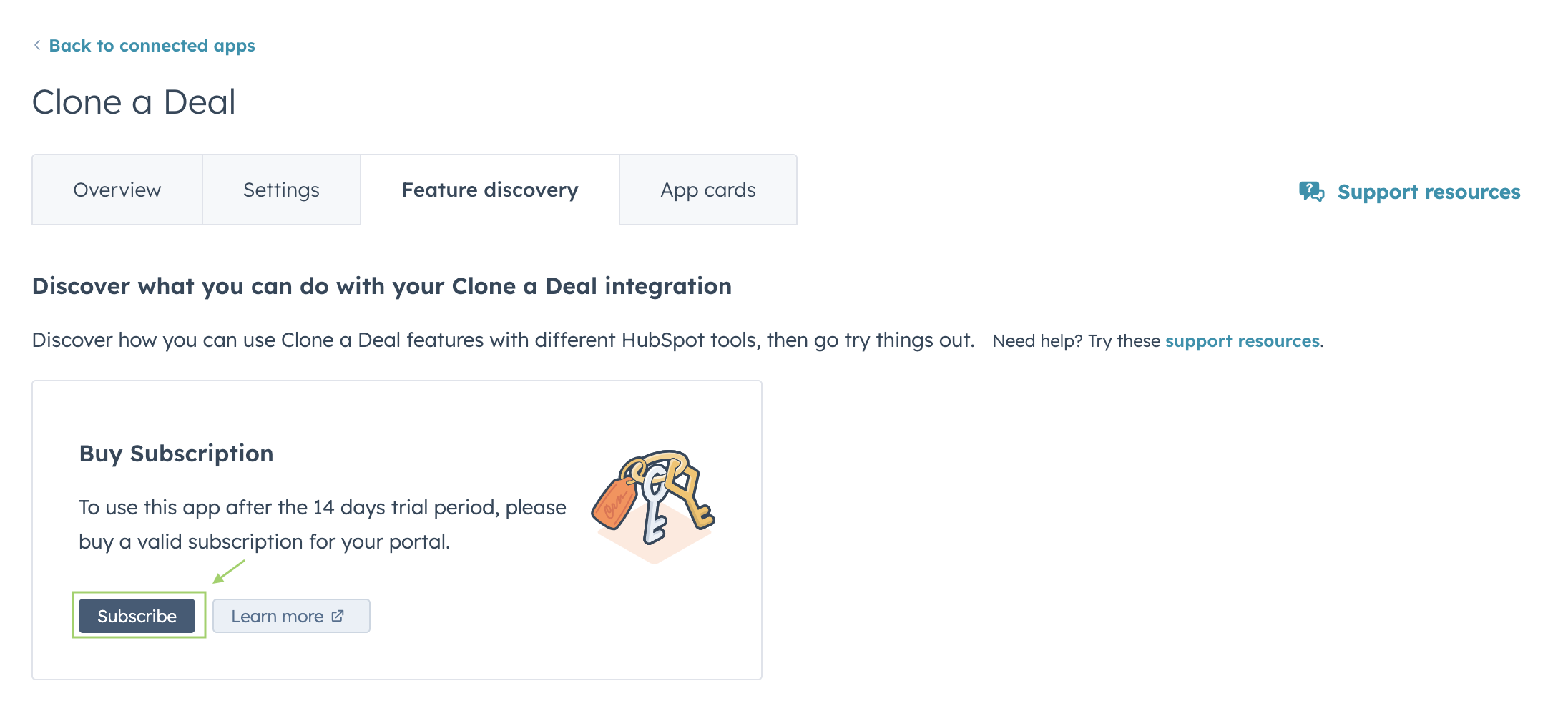Open the bold Support resources link text
This screenshot has height=701, width=1568.
(1429, 192)
